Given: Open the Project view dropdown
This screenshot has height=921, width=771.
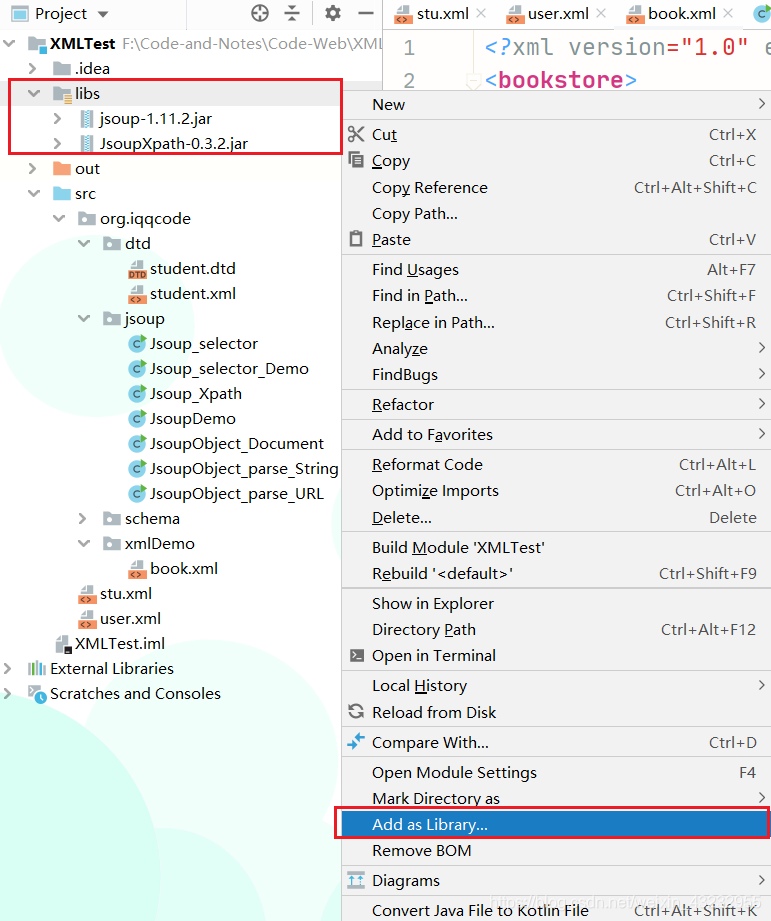Looking at the screenshot, I should 103,14.
